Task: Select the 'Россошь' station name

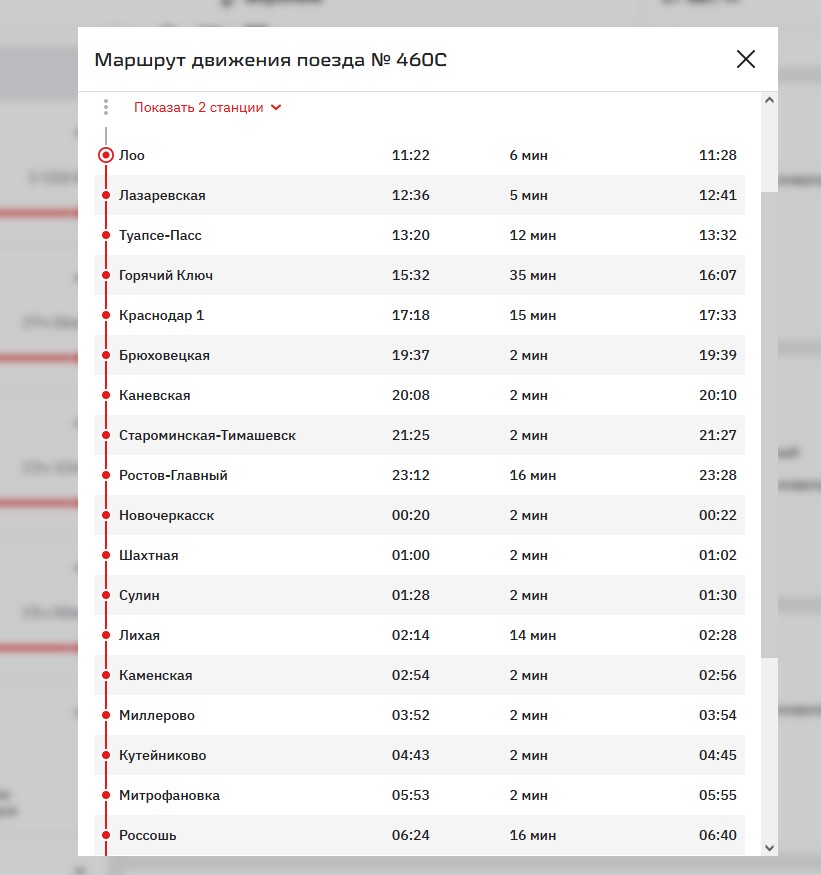Action: click(x=148, y=835)
